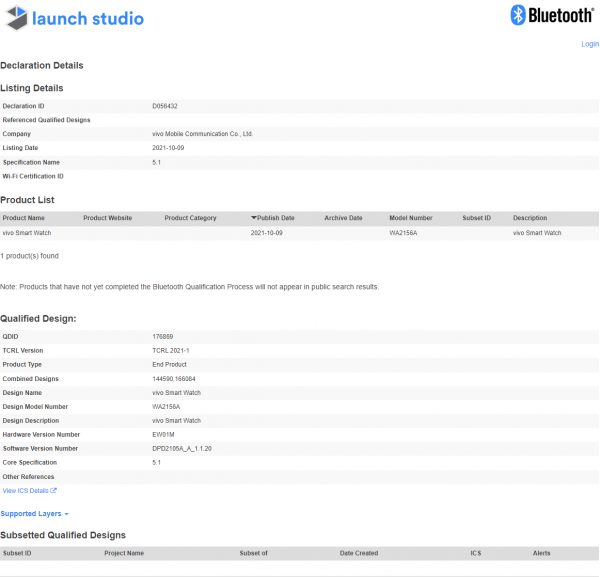Open the Login link
This screenshot has width=600, height=577.
point(589,44)
